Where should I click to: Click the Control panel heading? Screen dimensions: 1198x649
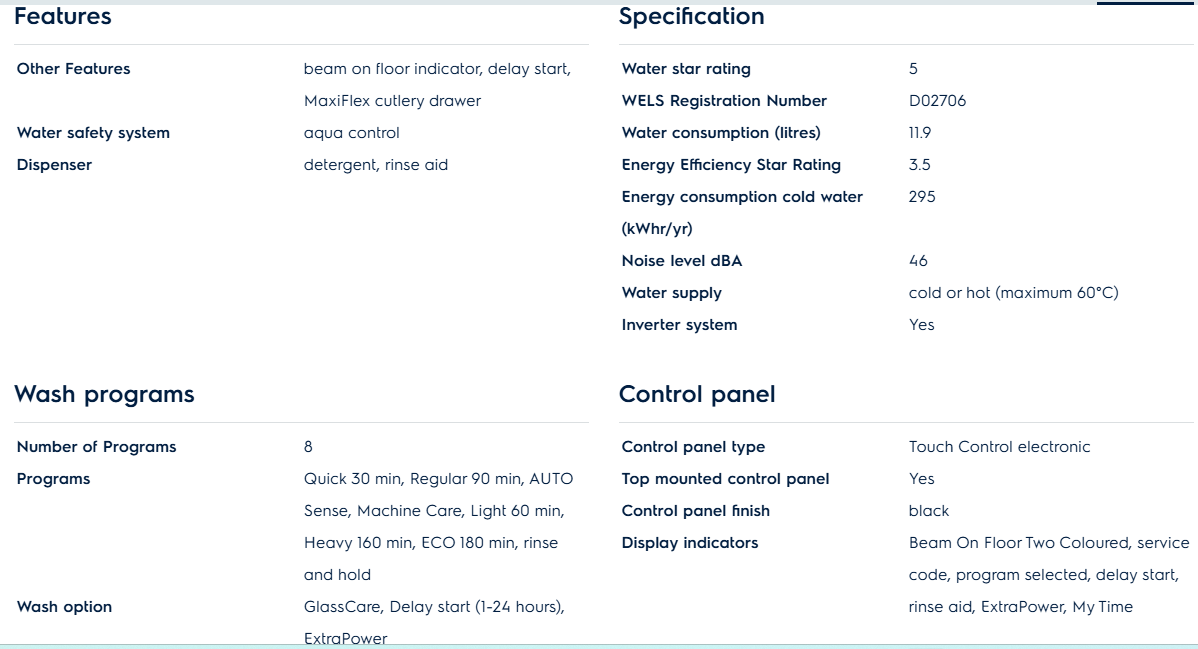pos(697,394)
